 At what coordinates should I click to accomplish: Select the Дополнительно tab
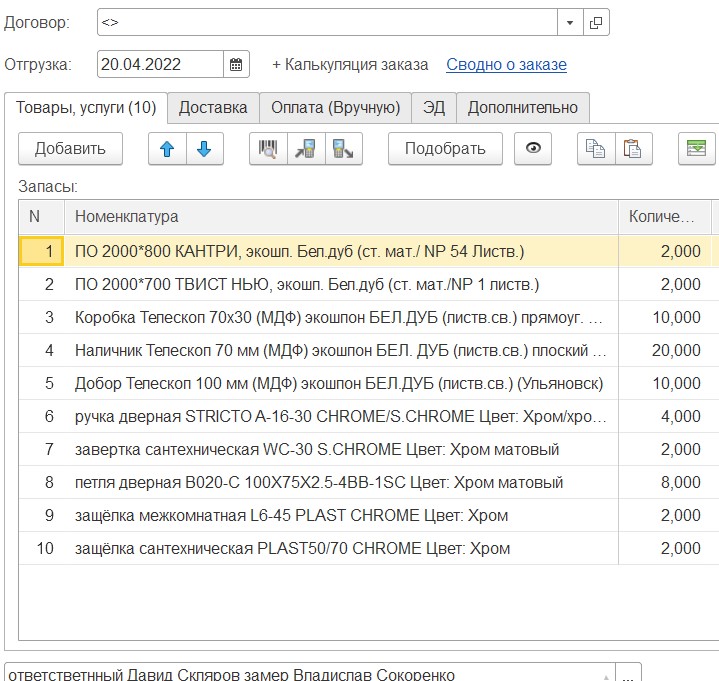(522, 108)
